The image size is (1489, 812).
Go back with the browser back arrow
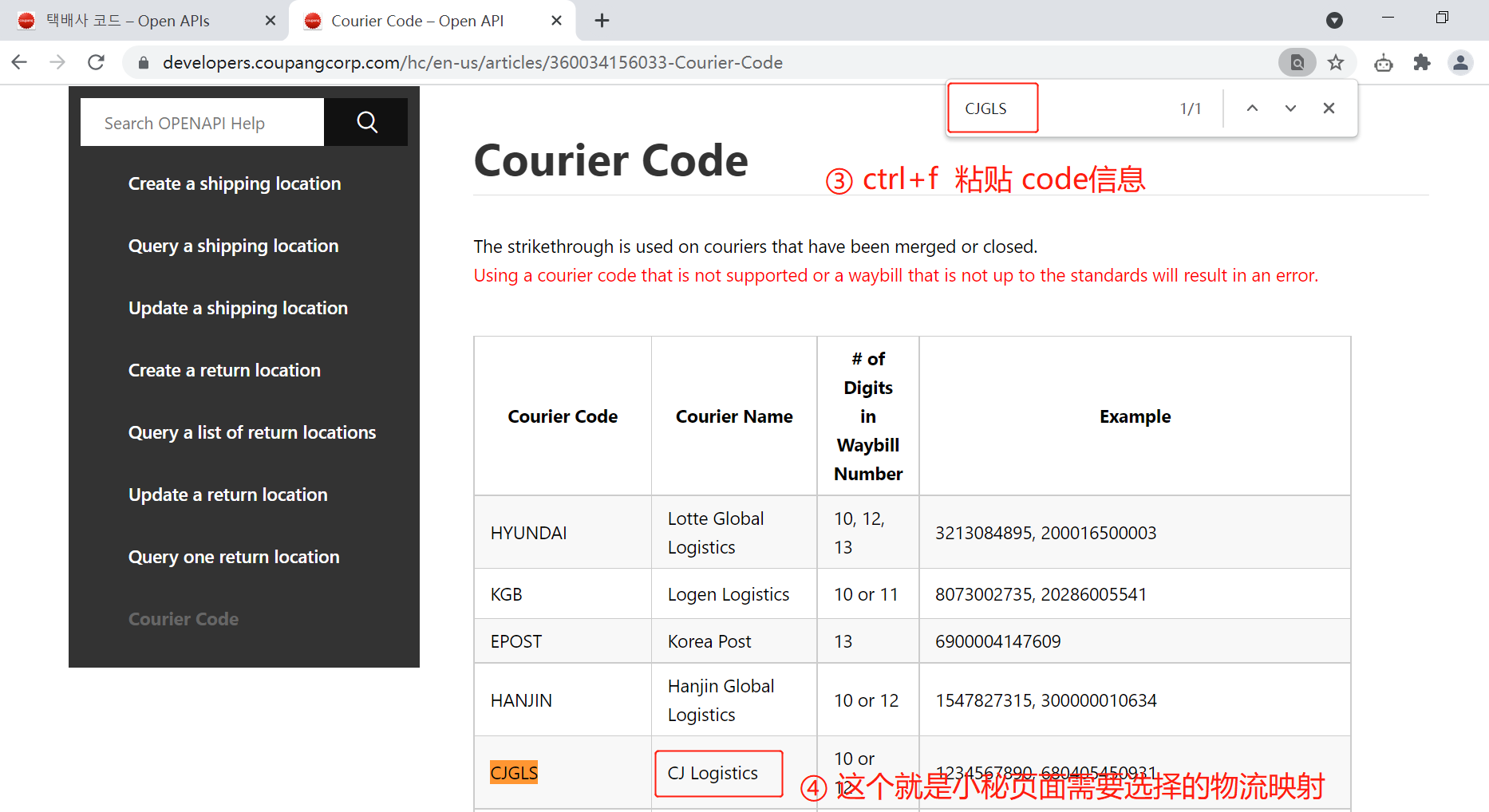20,62
